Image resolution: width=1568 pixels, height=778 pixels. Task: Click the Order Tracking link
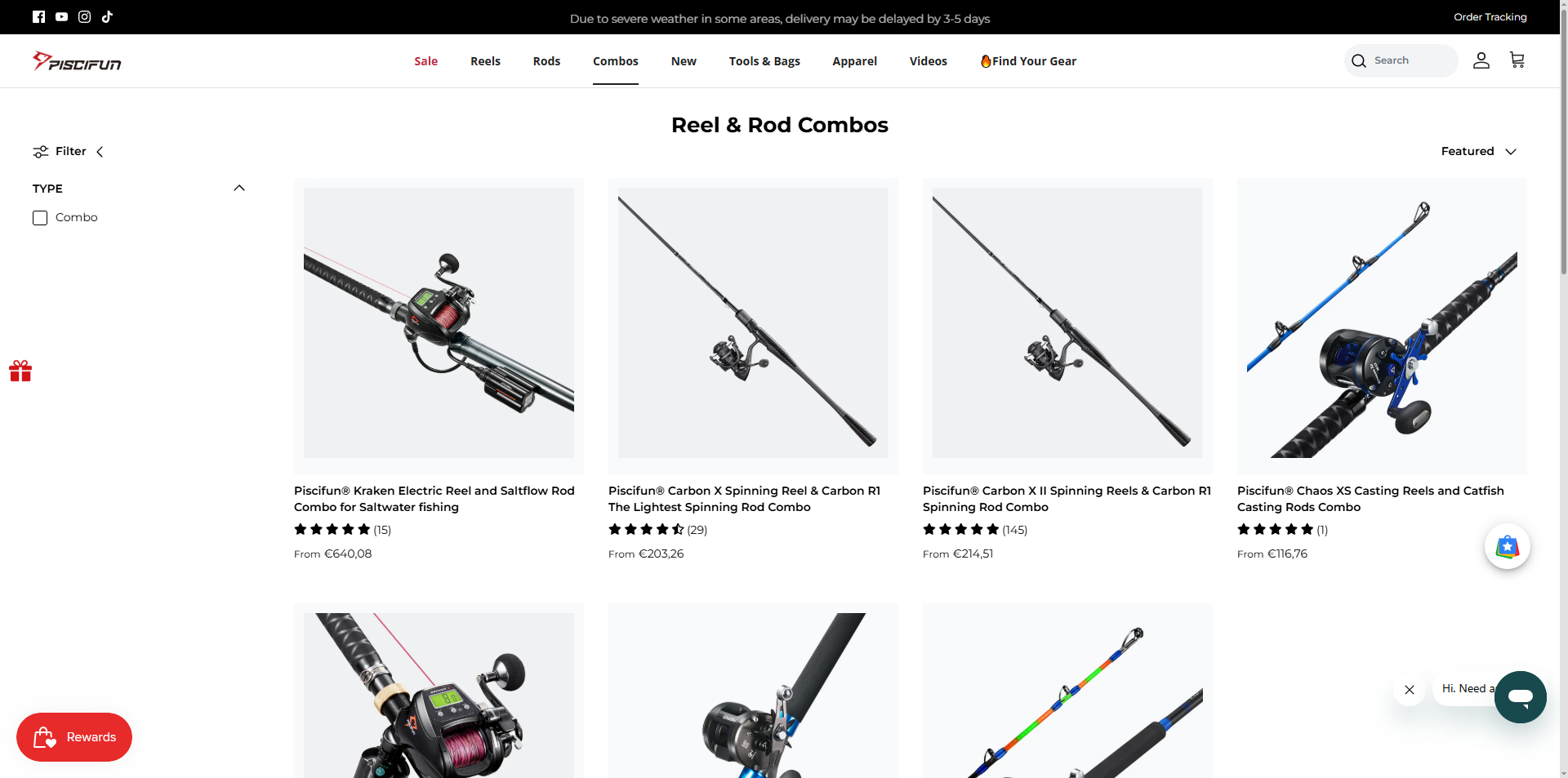click(1490, 17)
